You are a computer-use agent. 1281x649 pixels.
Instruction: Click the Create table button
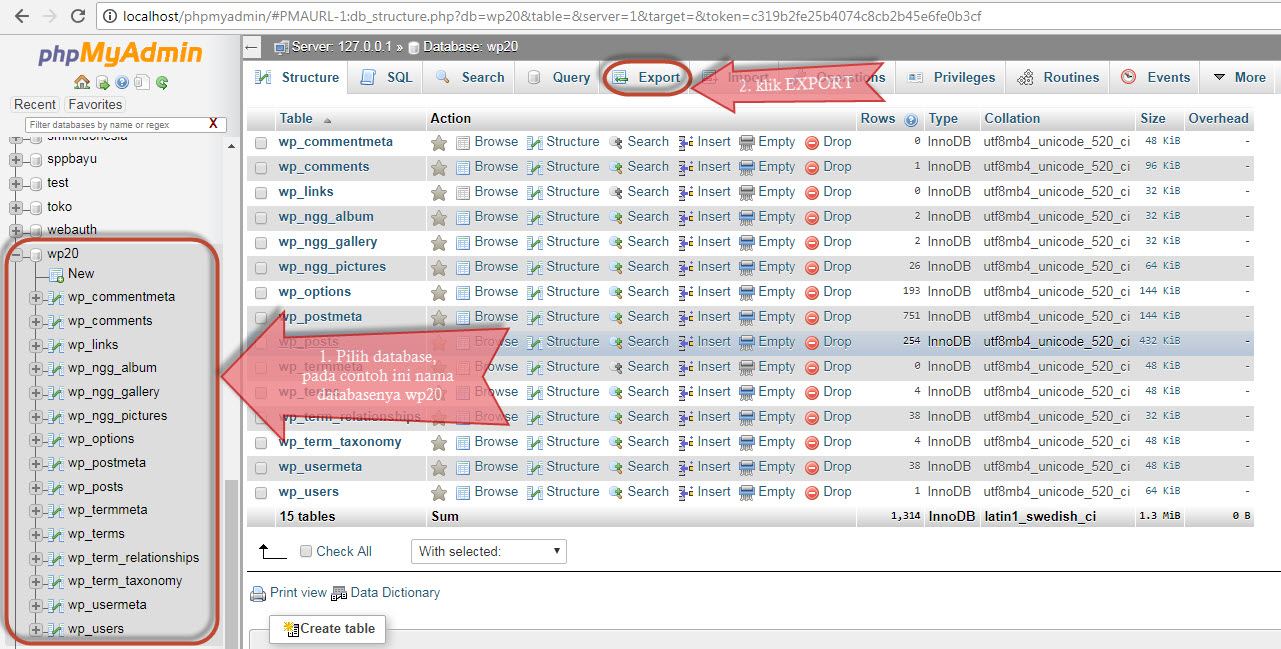[x=329, y=629]
